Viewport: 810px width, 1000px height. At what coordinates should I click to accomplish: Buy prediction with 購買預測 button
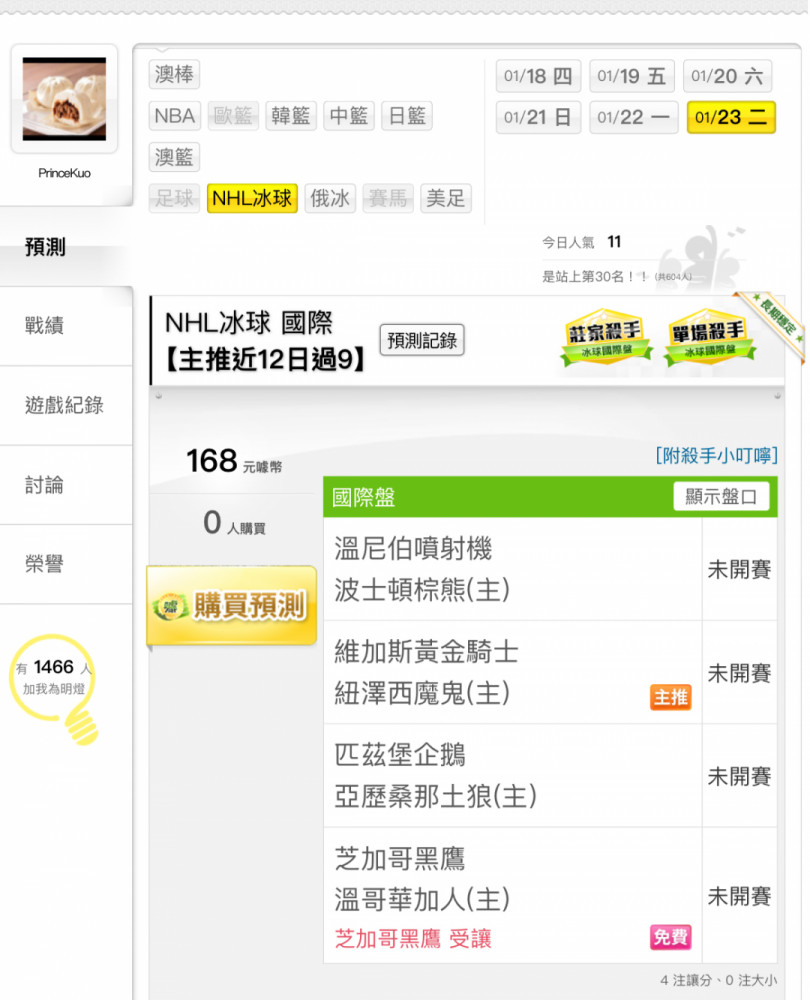click(232, 606)
